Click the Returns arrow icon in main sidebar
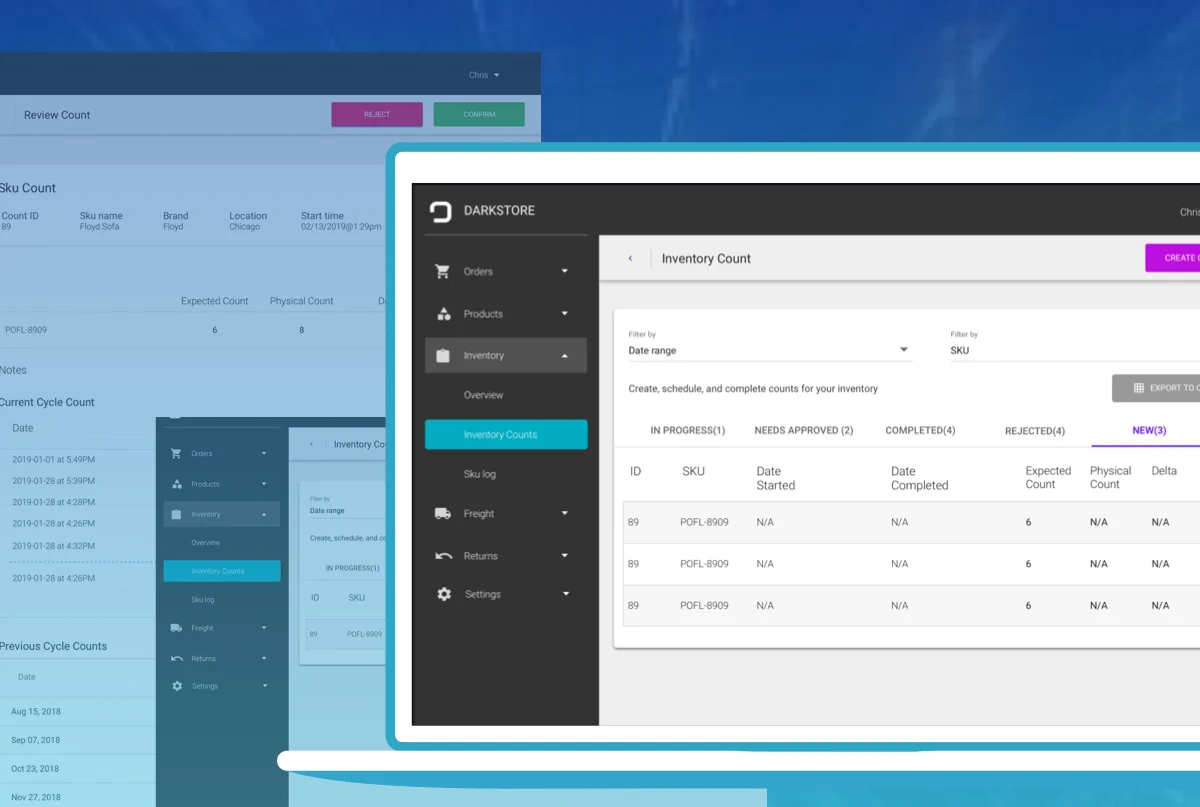The image size is (1200, 807). point(444,556)
